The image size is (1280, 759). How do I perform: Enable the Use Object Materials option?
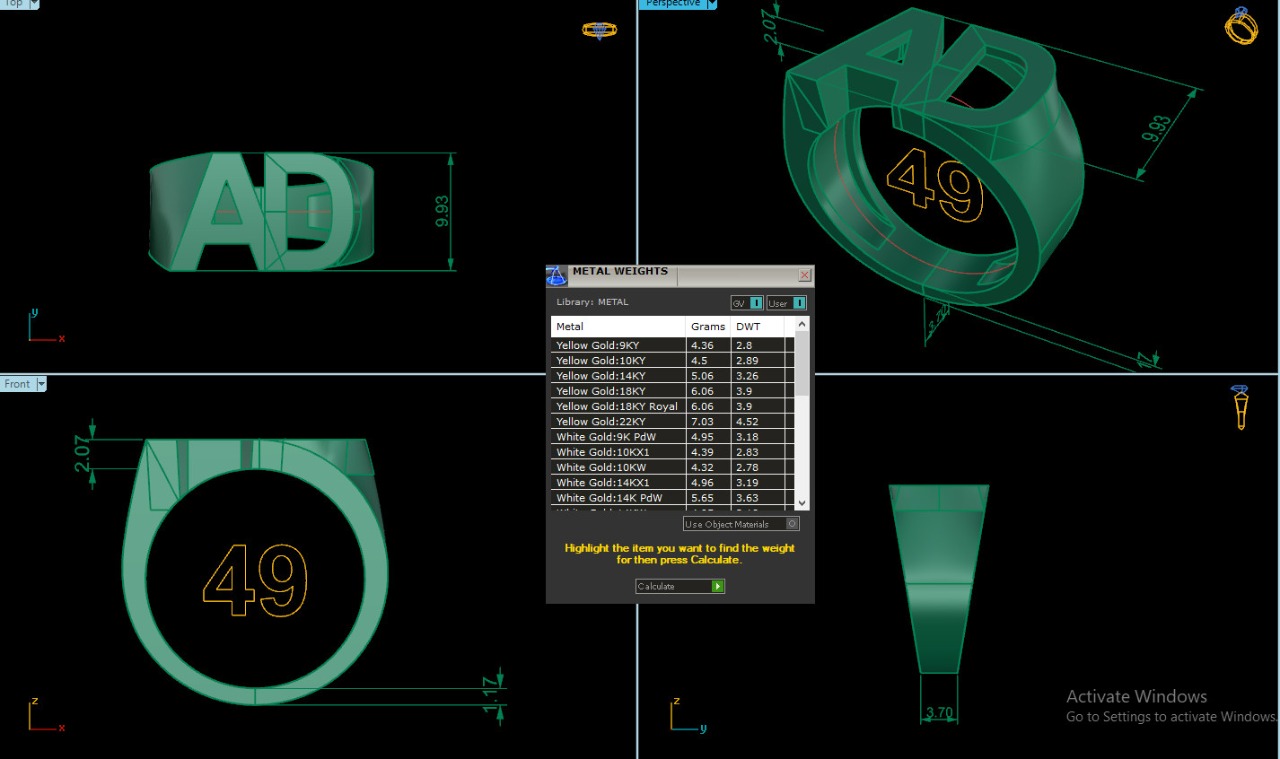click(x=792, y=524)
